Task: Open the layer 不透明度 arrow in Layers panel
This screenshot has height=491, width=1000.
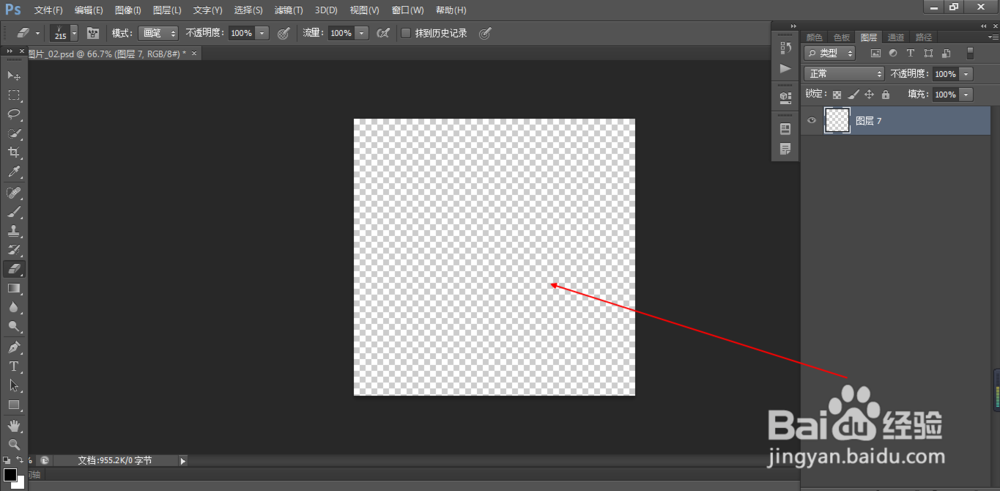Action: click(967, 74)
